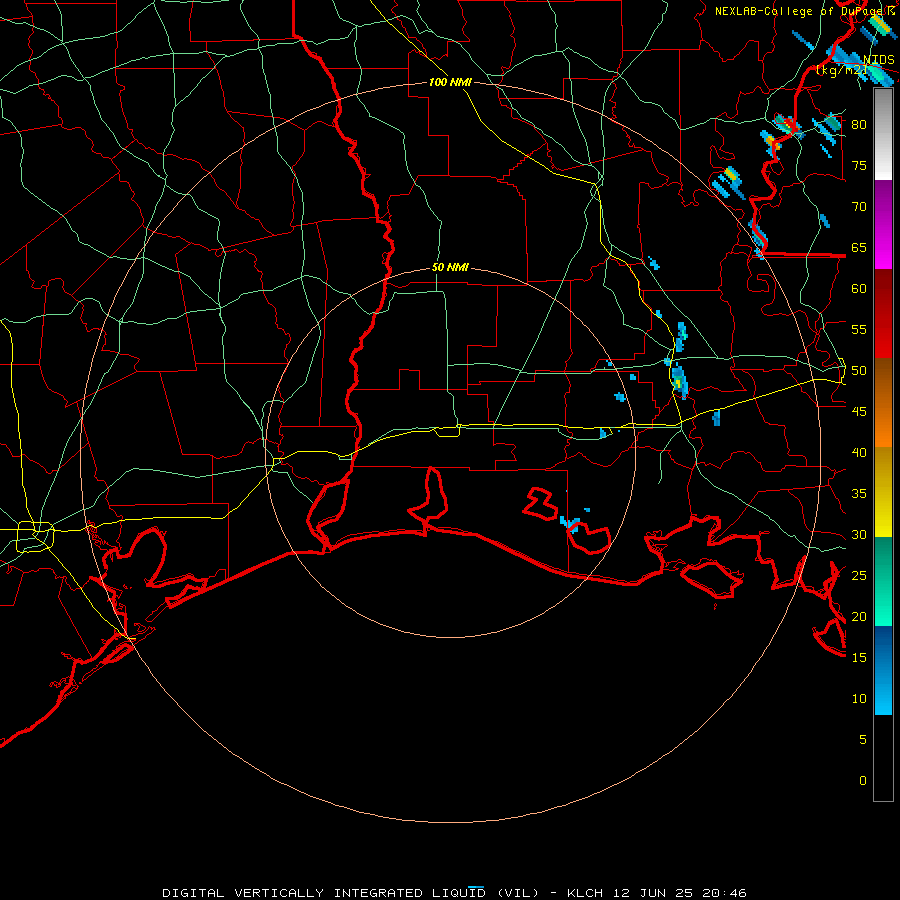Click the 100 NMI range ring label
Viewport: 900px width, 900px height.
pos(450,82)
